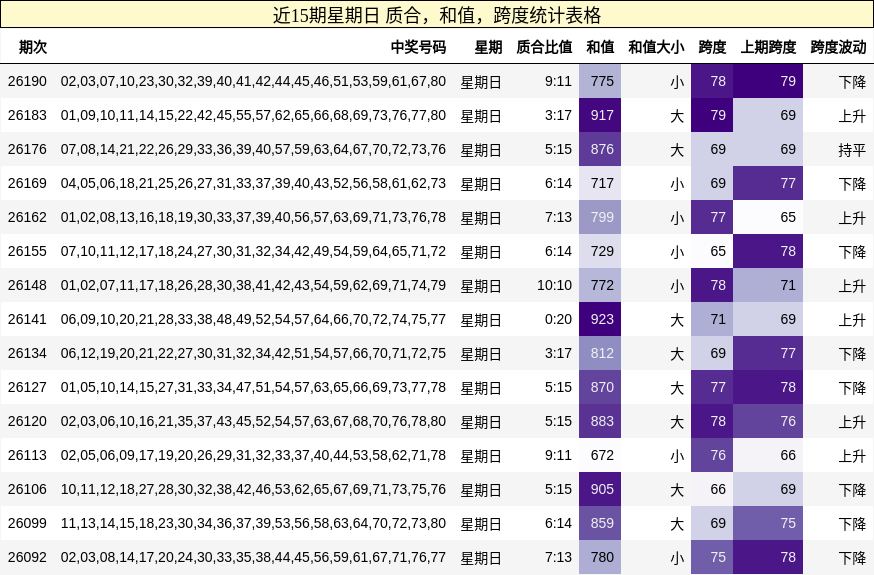Click 星期日 in row 26120
Viewport: 874px width, 575px height.
click(481, 422)
